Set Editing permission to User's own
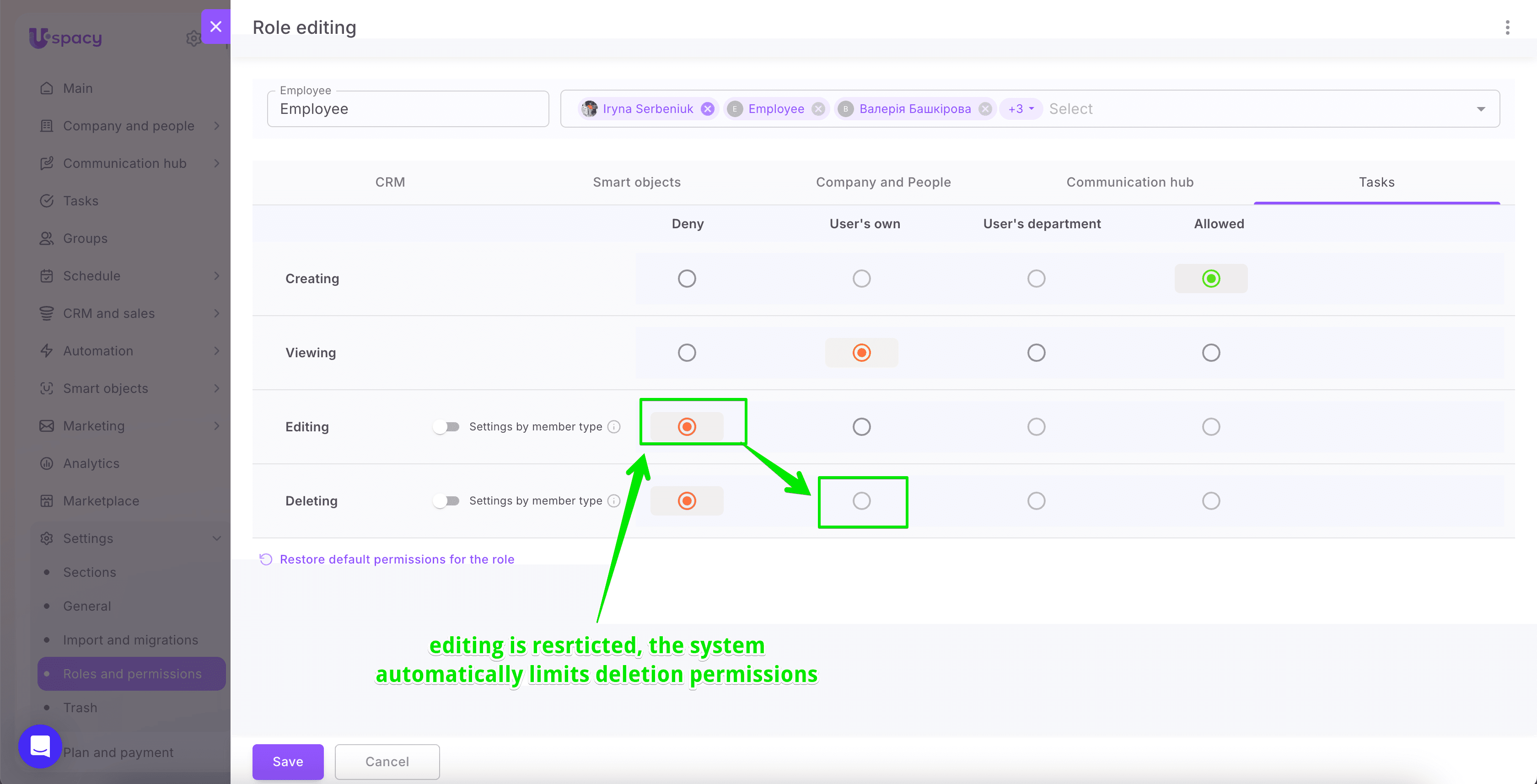Screen dimensions: 1537x784 (x=861, y=427)
